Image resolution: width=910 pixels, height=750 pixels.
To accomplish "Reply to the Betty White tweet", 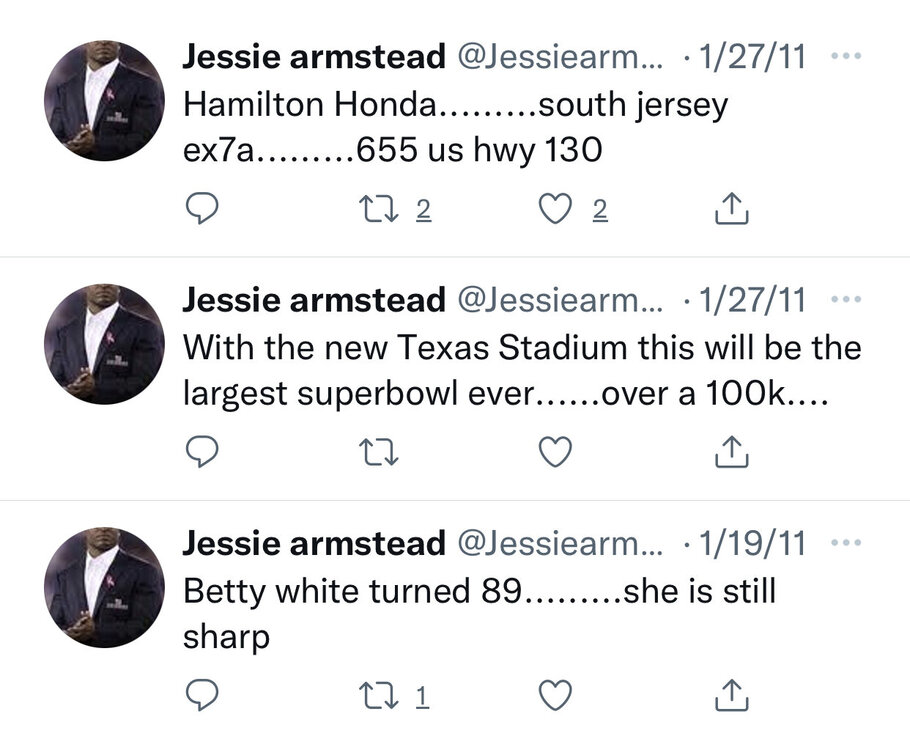I will pos(204,694).
